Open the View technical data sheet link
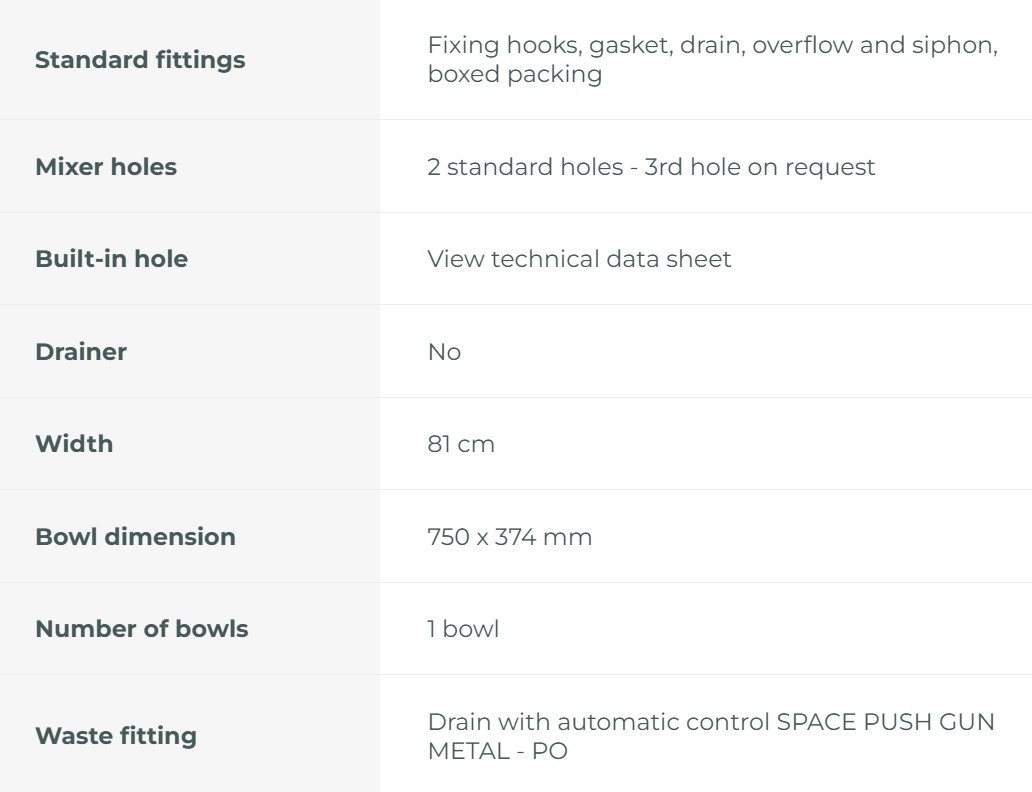Screen dimensions: 1032x792 pos(579,259)
